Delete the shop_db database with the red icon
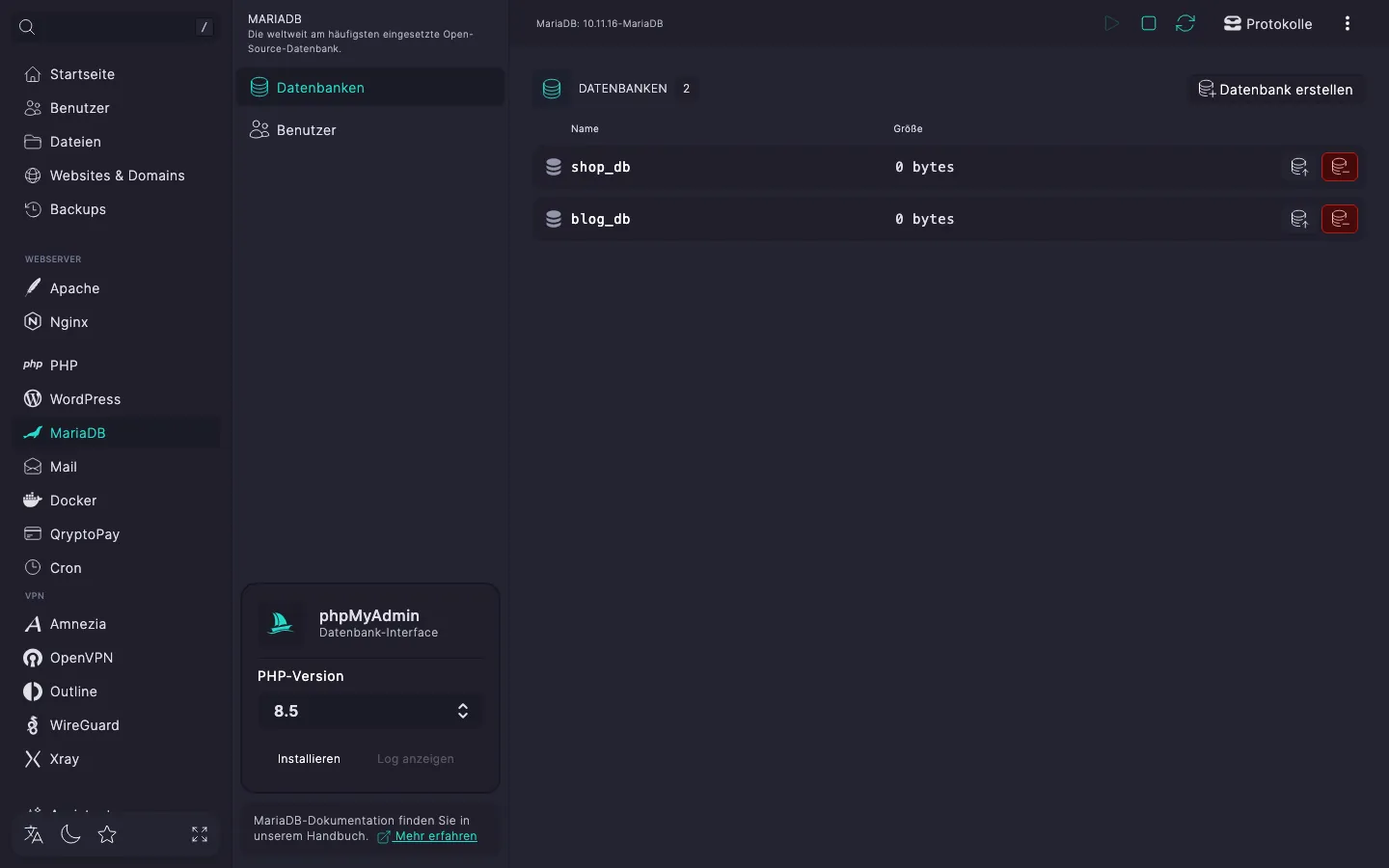Viewport: 1389px width, 868px height. 1340,167
